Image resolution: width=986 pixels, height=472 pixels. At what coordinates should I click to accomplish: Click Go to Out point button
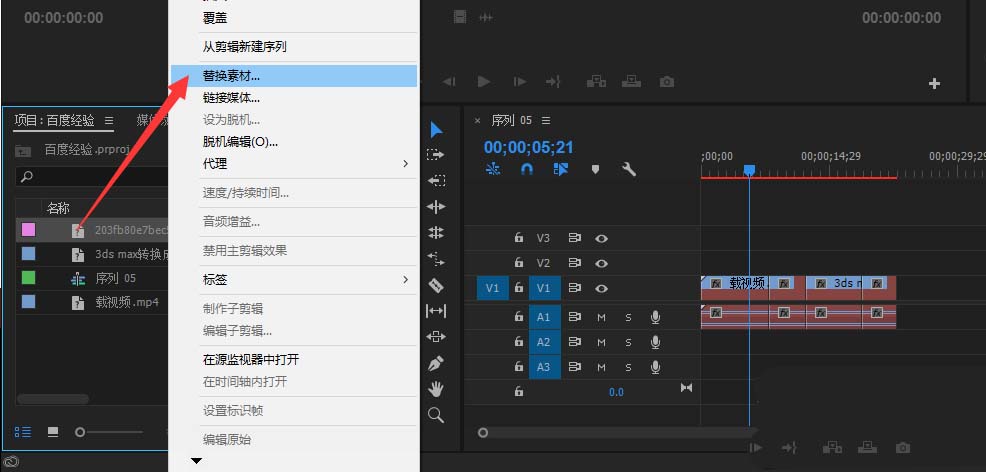pos(553,82)
